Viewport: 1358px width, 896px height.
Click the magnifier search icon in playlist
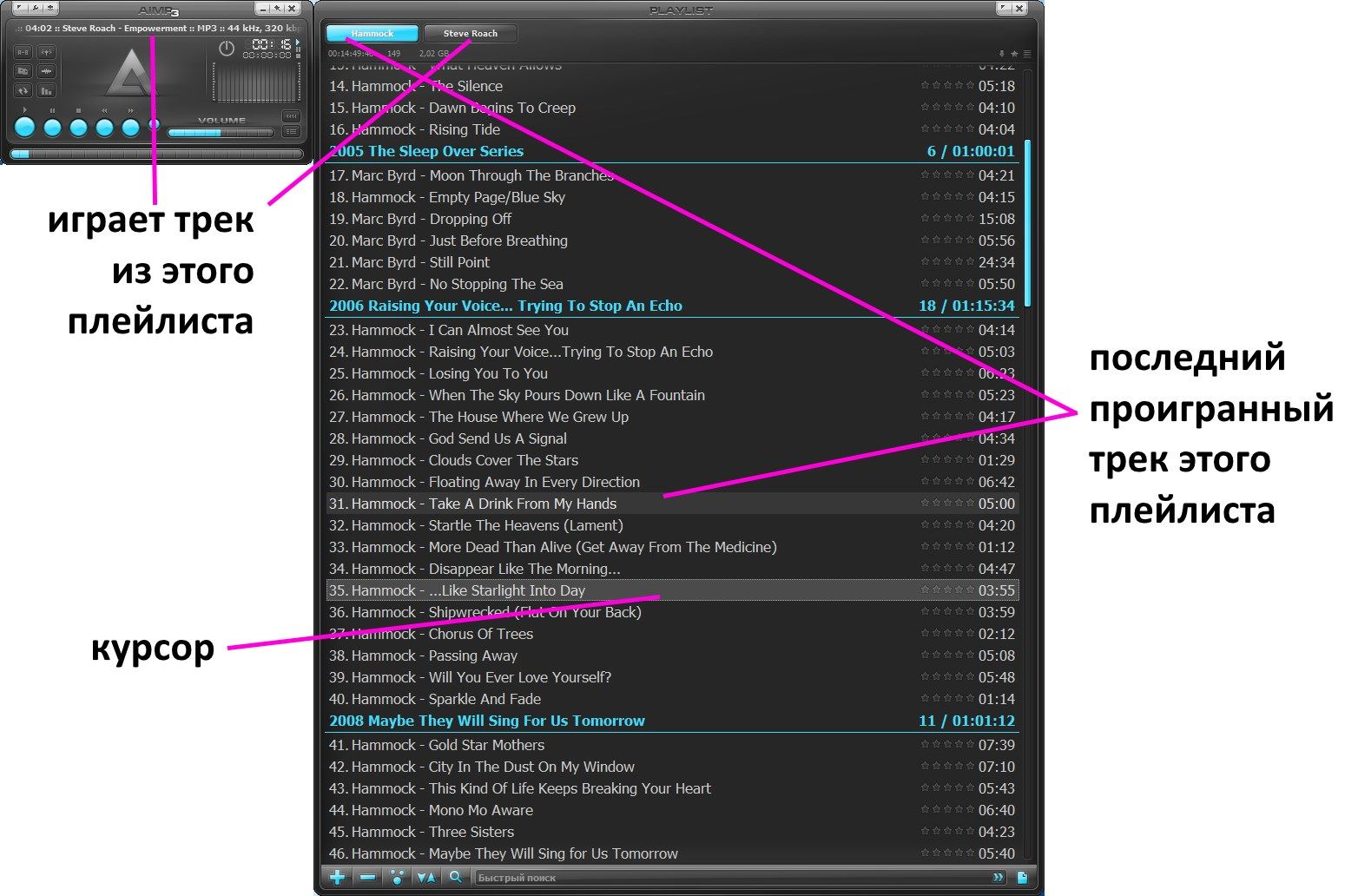(455, 877)
